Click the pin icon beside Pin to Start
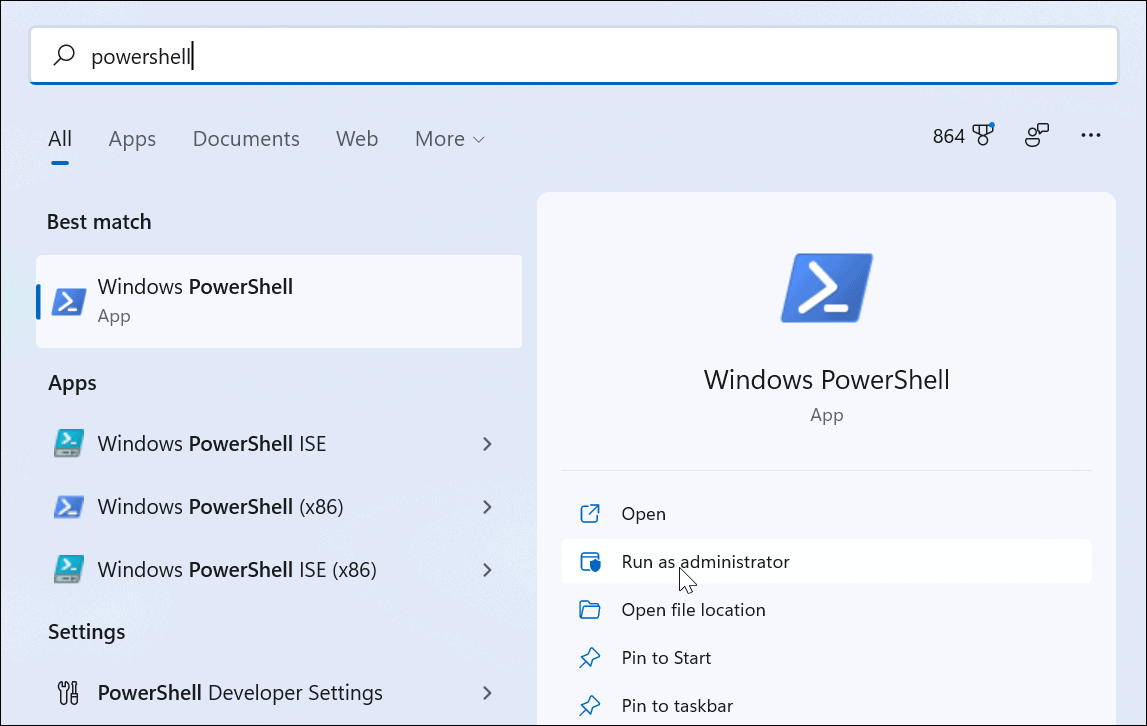The image size is (1147, 726). click(x=591, y=657)
